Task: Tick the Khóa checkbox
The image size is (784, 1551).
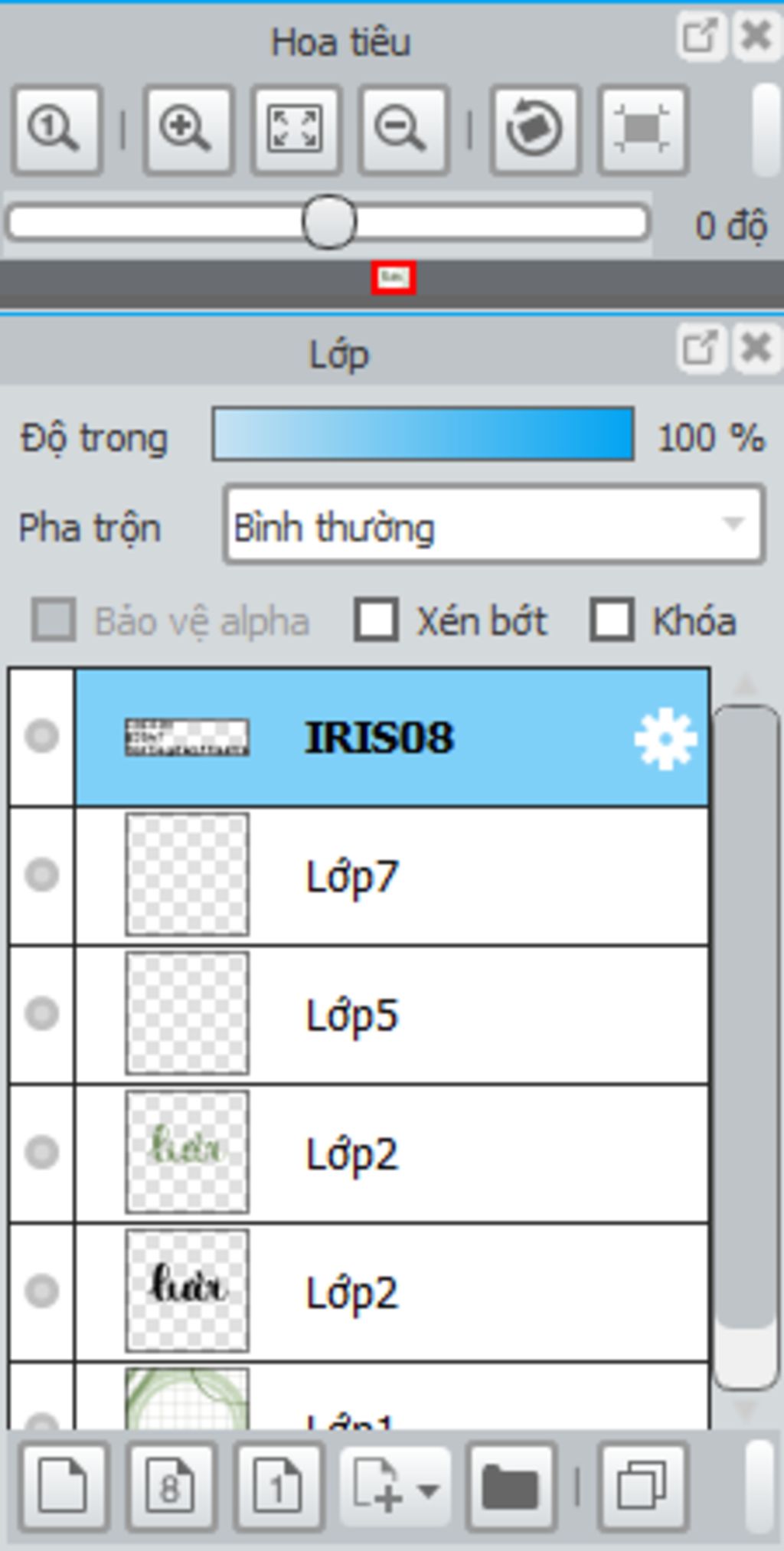Action: [612, 620]
